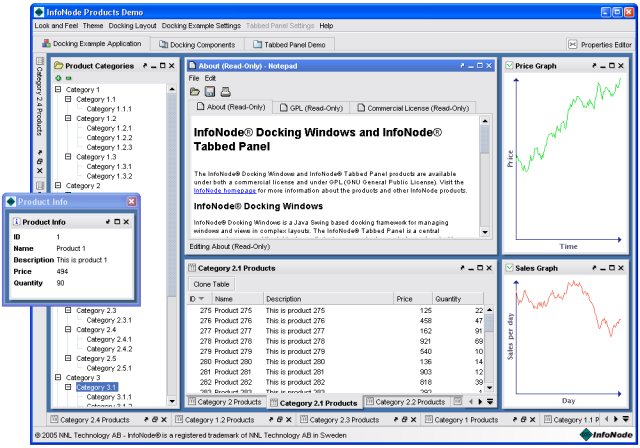Screen dimensions: 640x448
Task: Dock the floating Product Info view
Action: click(108, 222)
